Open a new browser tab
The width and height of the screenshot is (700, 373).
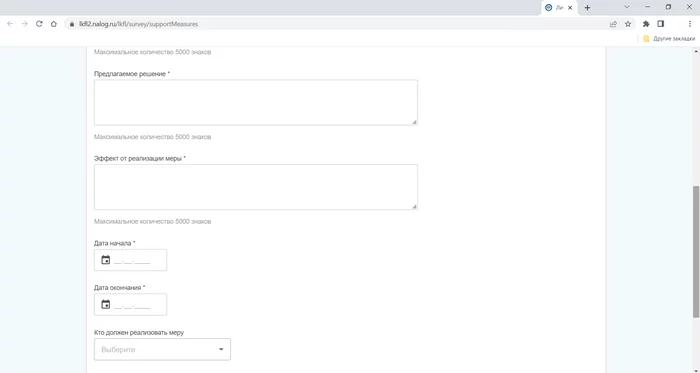point(588,8)
